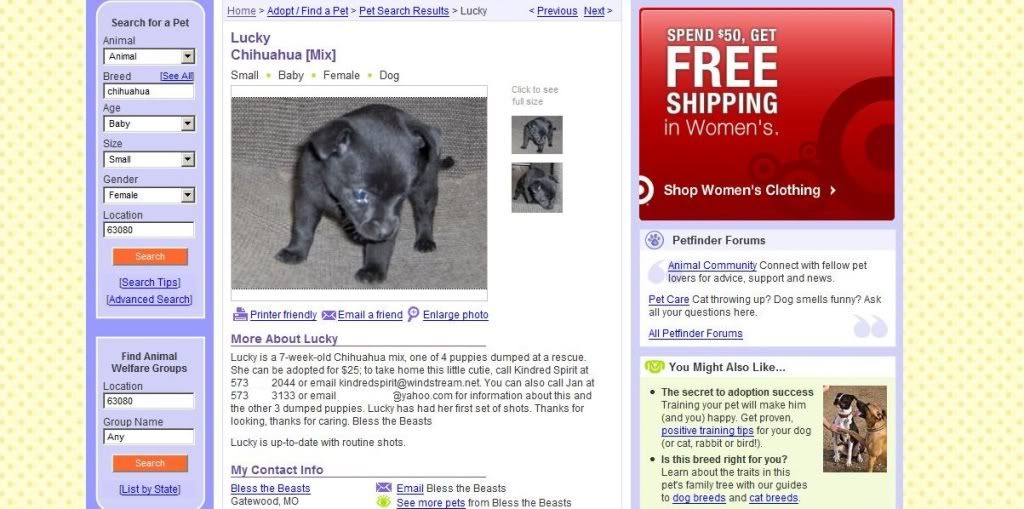Click the Group Name input field
The height and width of the screenshot is (509, 1024).
(x=149, y=436)
